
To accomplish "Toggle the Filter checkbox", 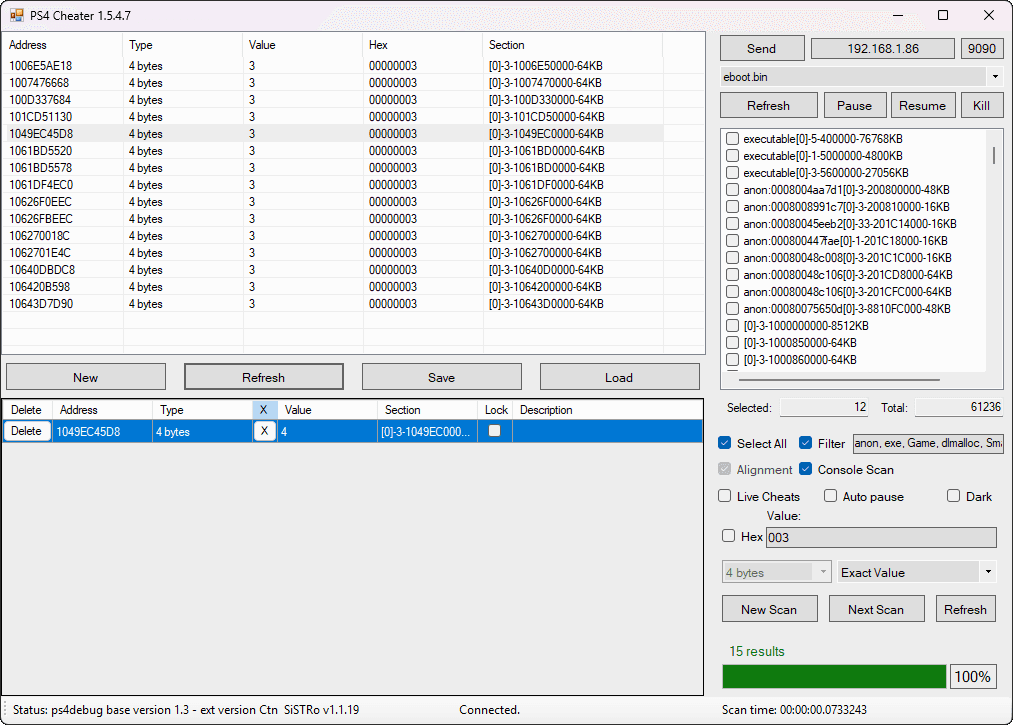I will [805, 443].
